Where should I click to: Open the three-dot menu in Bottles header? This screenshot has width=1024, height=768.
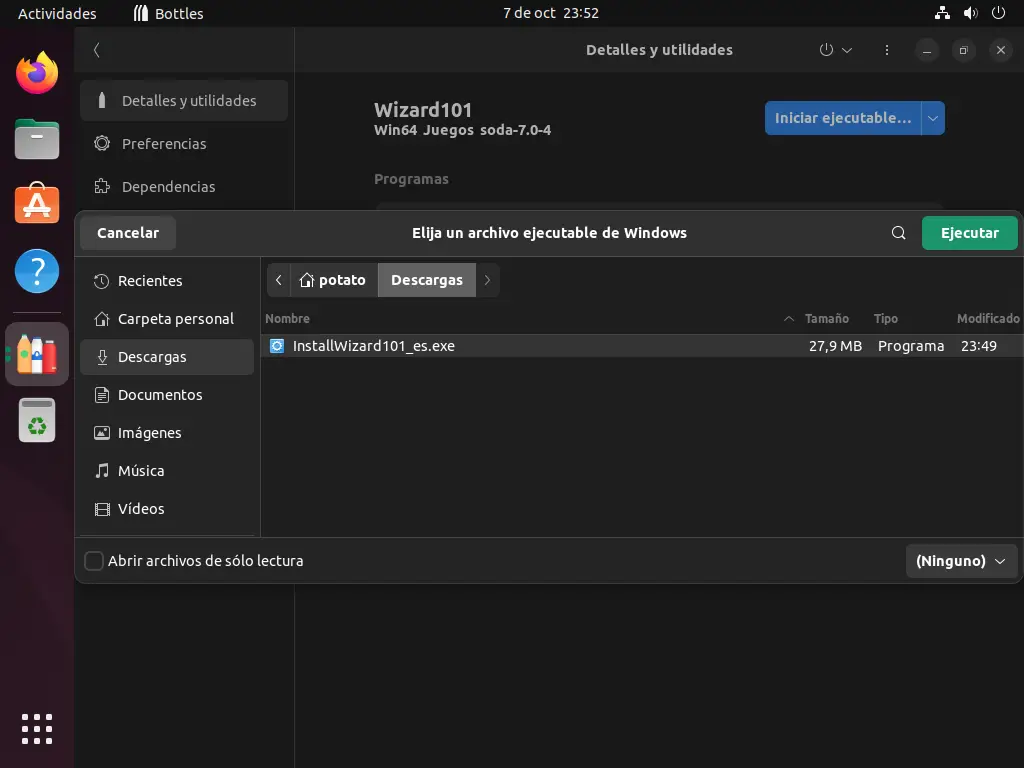coord(886,50)
